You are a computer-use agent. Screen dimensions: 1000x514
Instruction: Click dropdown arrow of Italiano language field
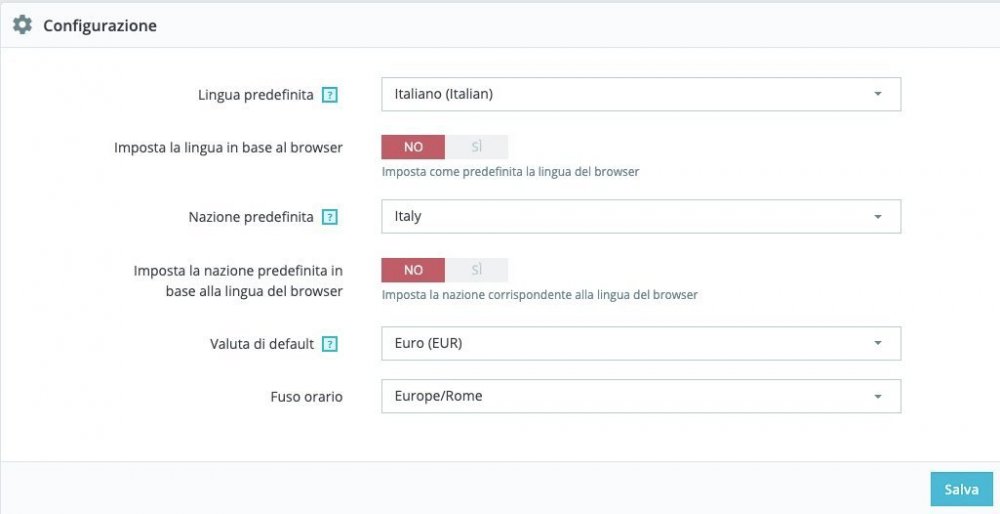[x=877, y=94]
